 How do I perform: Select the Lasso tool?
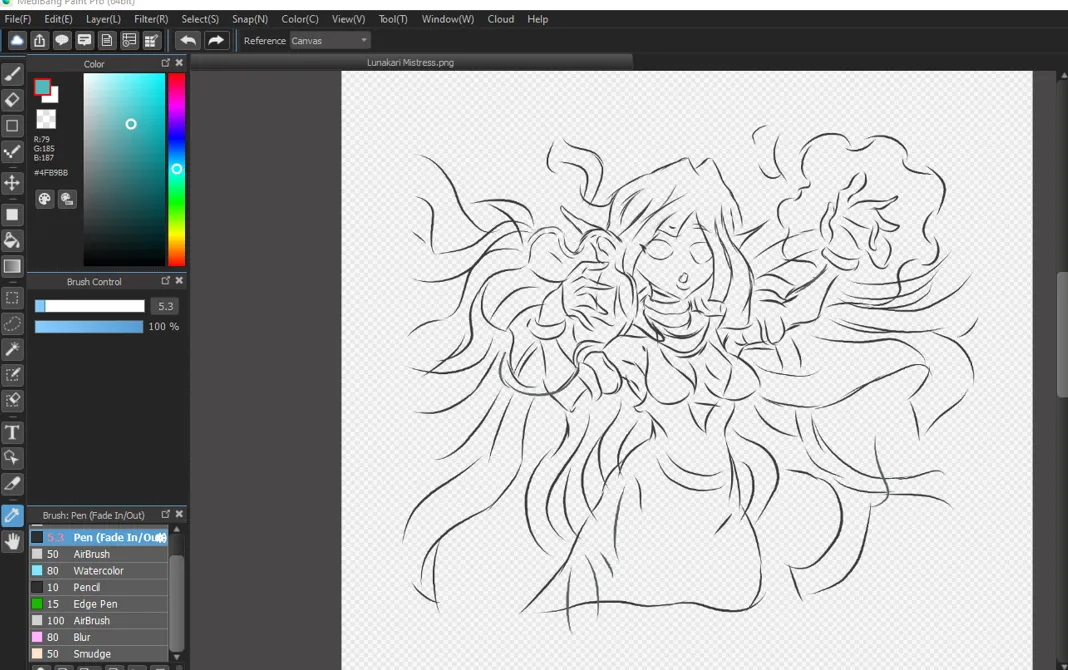[12, 324]
